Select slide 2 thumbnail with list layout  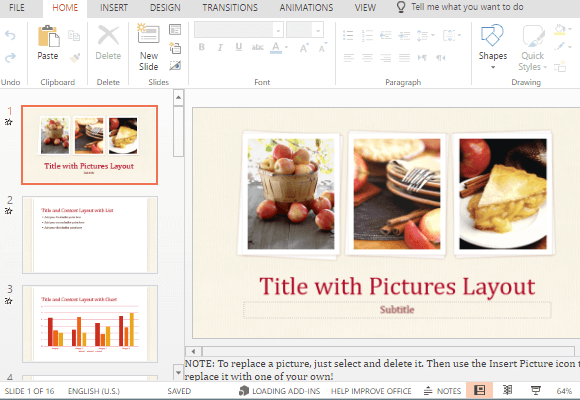pyautogui.click(x=90, y=235)
